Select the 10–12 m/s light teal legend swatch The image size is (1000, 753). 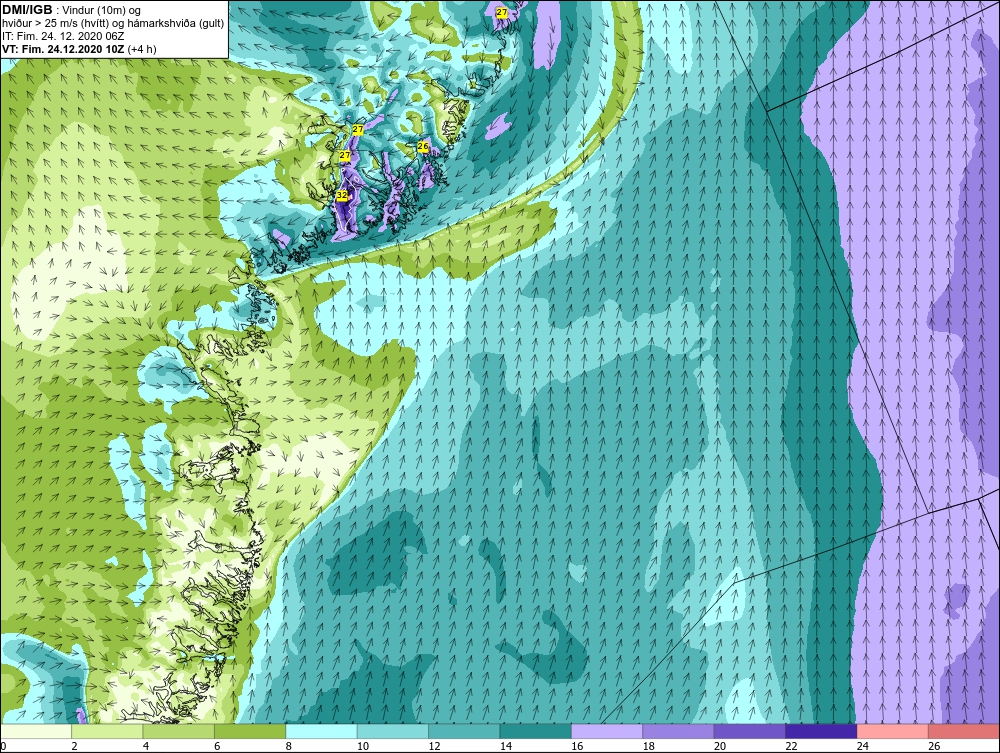tap(393, 731)
